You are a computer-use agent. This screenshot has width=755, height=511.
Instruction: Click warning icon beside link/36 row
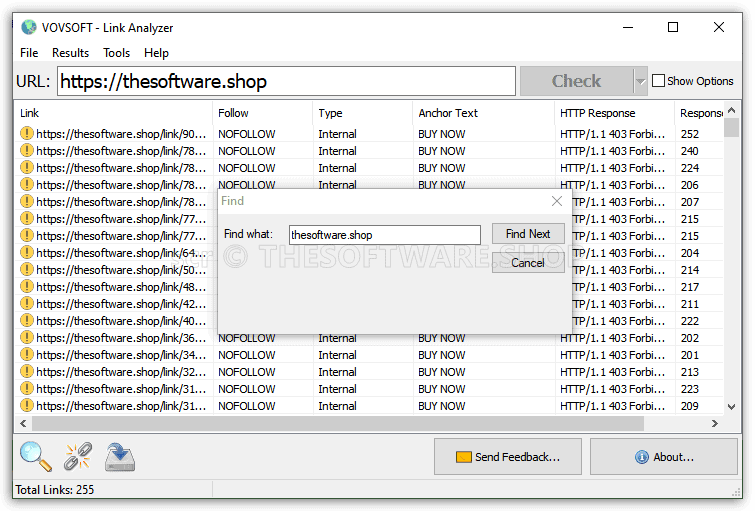coord(26,338)
